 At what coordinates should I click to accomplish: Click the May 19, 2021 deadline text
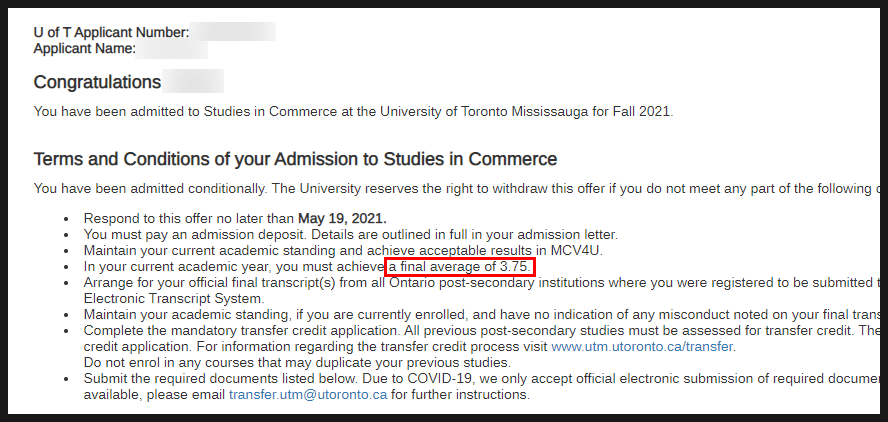(342, 218)
